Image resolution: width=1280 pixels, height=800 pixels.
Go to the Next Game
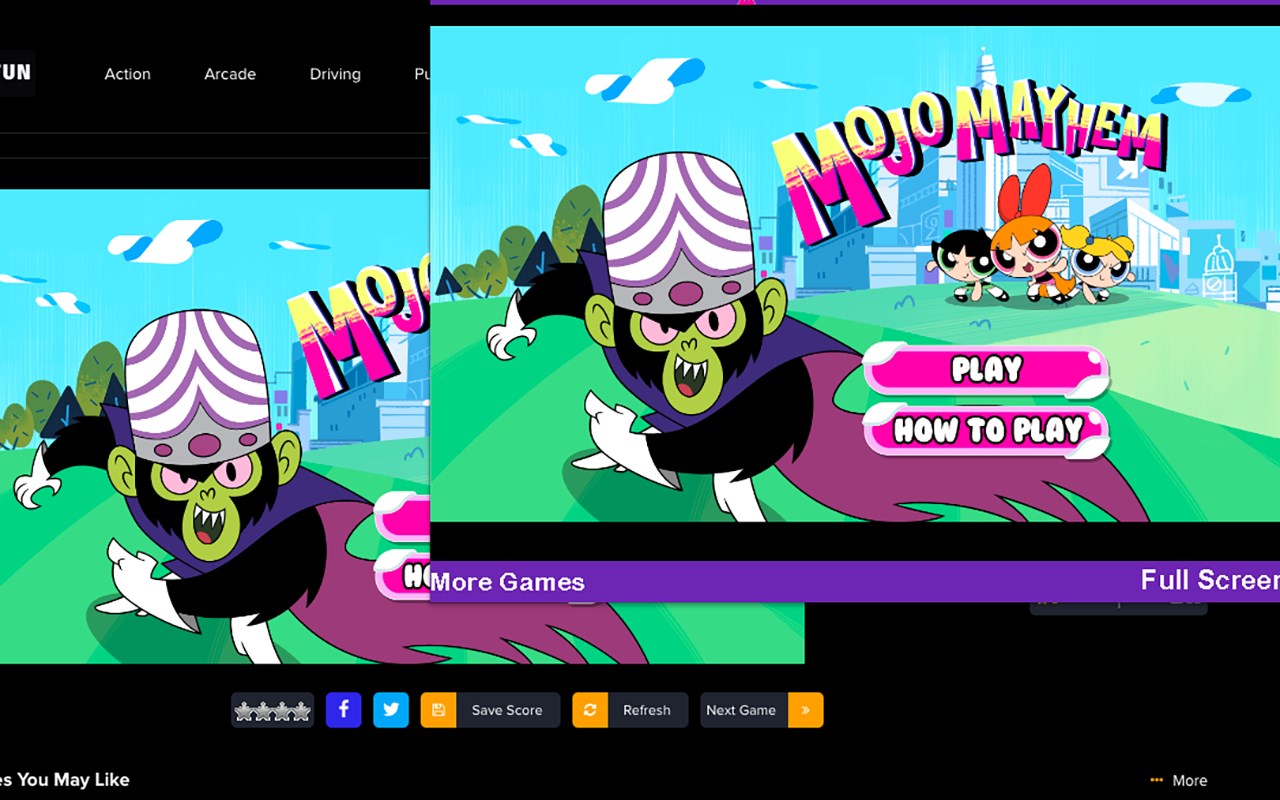pyautogui.click(x=762, y=710)
